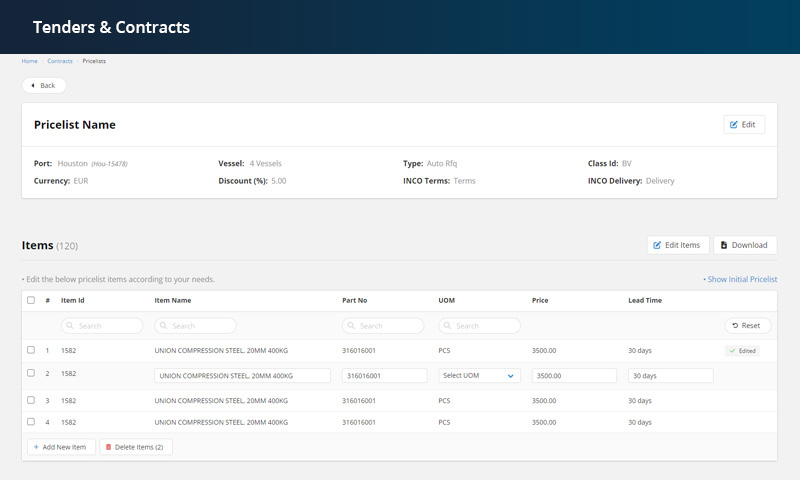Click the Show Initial Pricelist link
This screenshot has height=480, width=800.
[740, 279]
